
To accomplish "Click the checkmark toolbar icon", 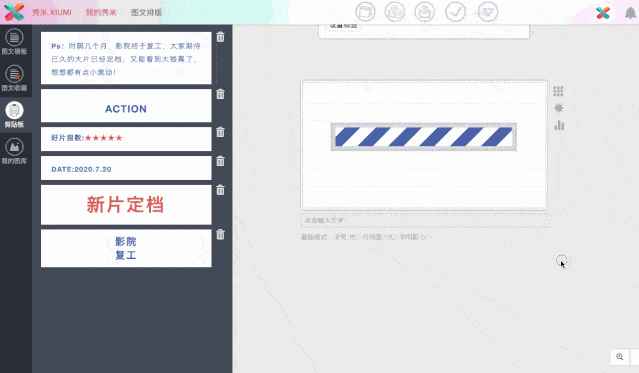I will 455,12.
